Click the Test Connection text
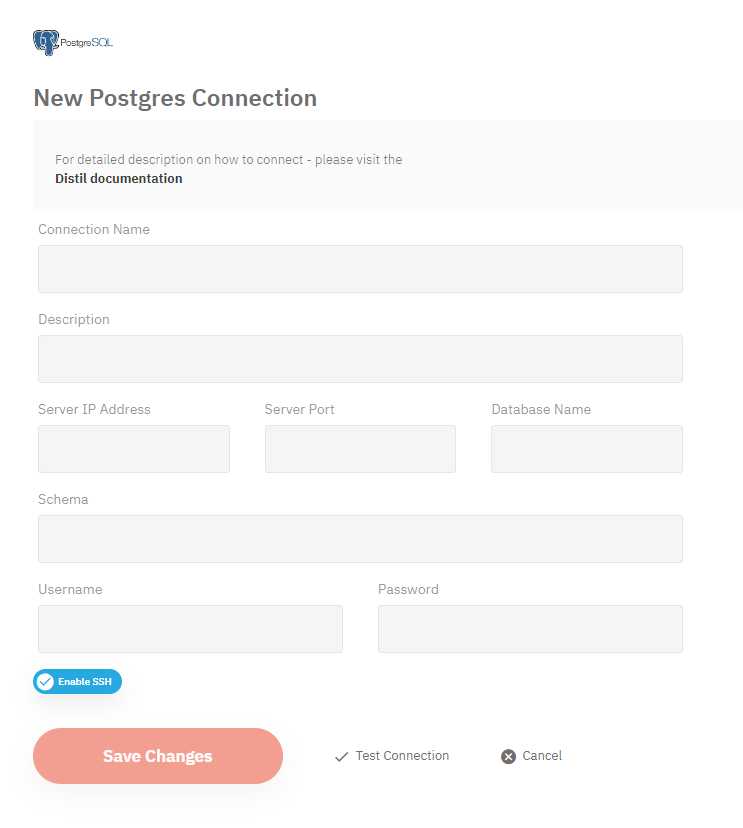The image size is (743, 828). pos(402,756)
